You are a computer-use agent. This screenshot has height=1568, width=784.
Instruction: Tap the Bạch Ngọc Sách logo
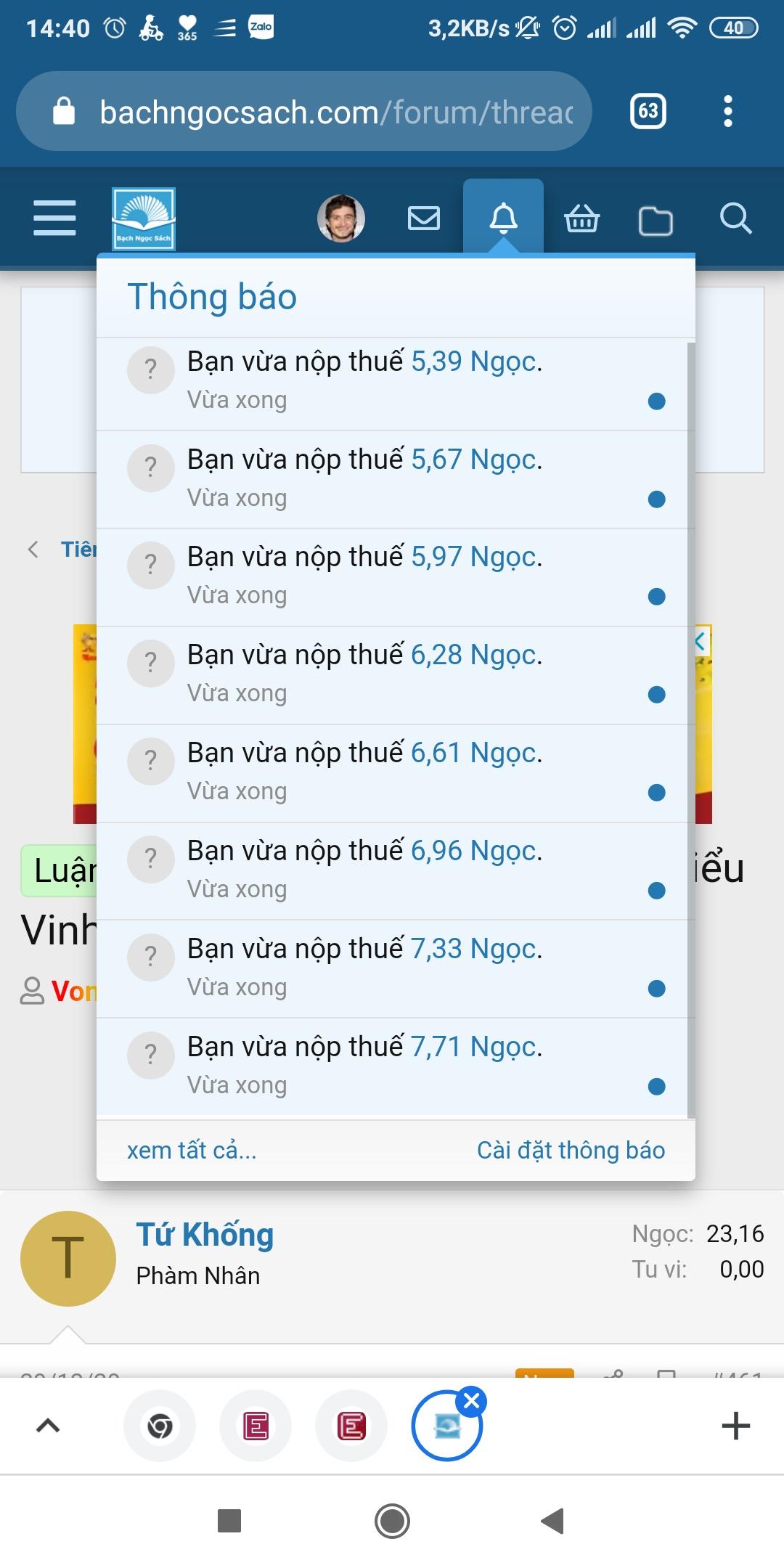(x=144, y=219)
